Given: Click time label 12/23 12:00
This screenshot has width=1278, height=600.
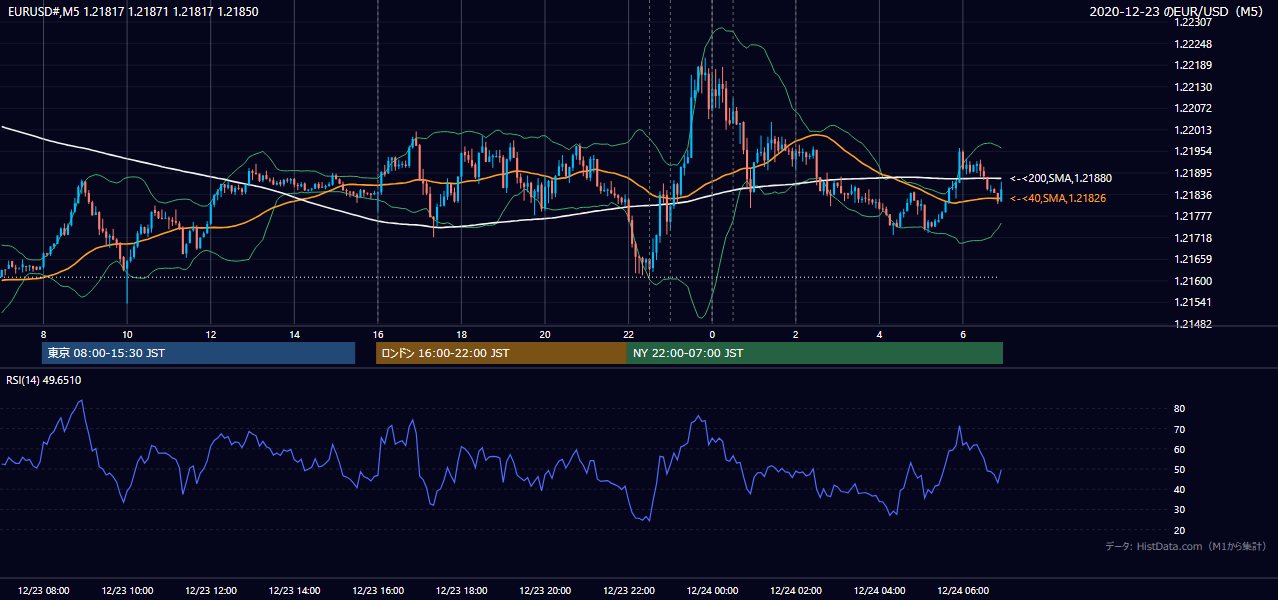Looking at the screenshot, I should [x=211, y=591].
